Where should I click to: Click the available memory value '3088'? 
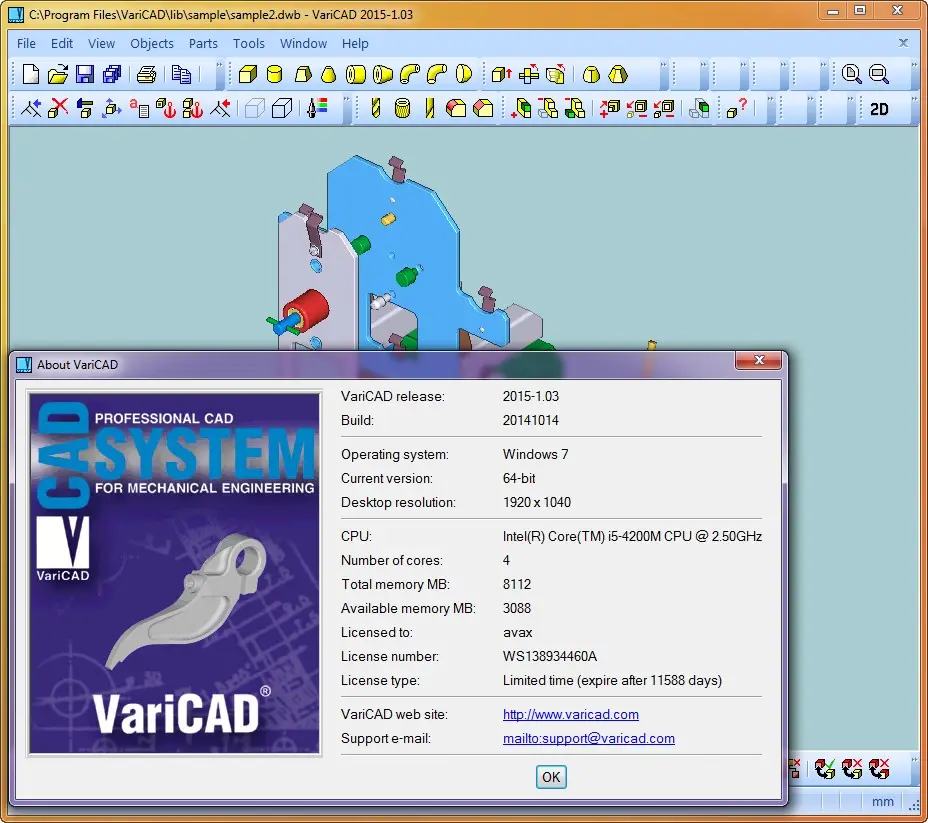[517, 608]
